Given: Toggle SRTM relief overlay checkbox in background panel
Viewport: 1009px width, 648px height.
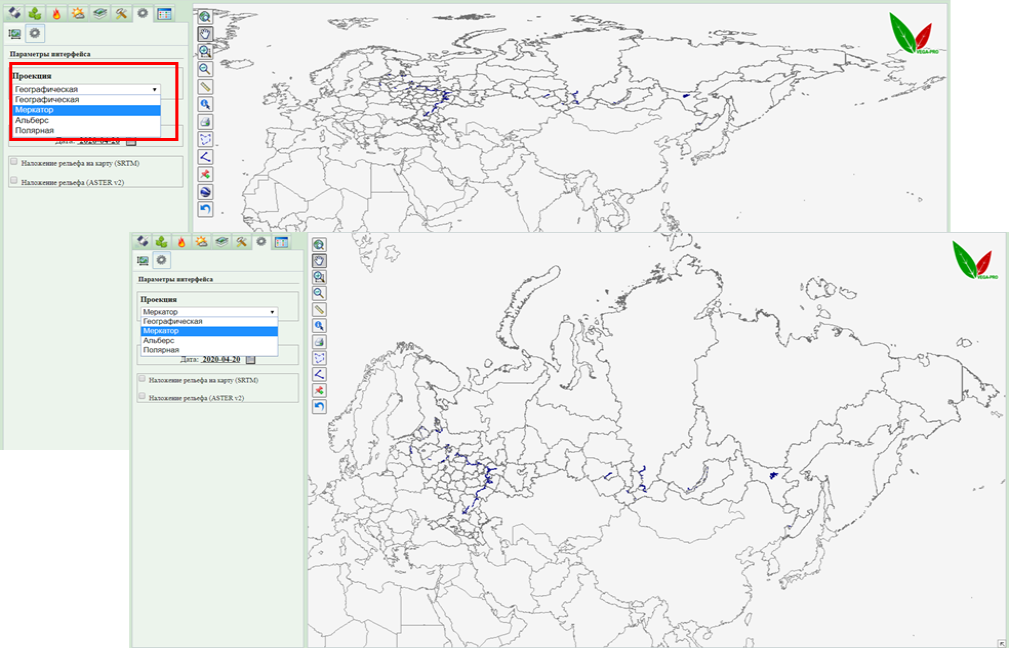Looking at the screenshot, I should click(13, 160).
